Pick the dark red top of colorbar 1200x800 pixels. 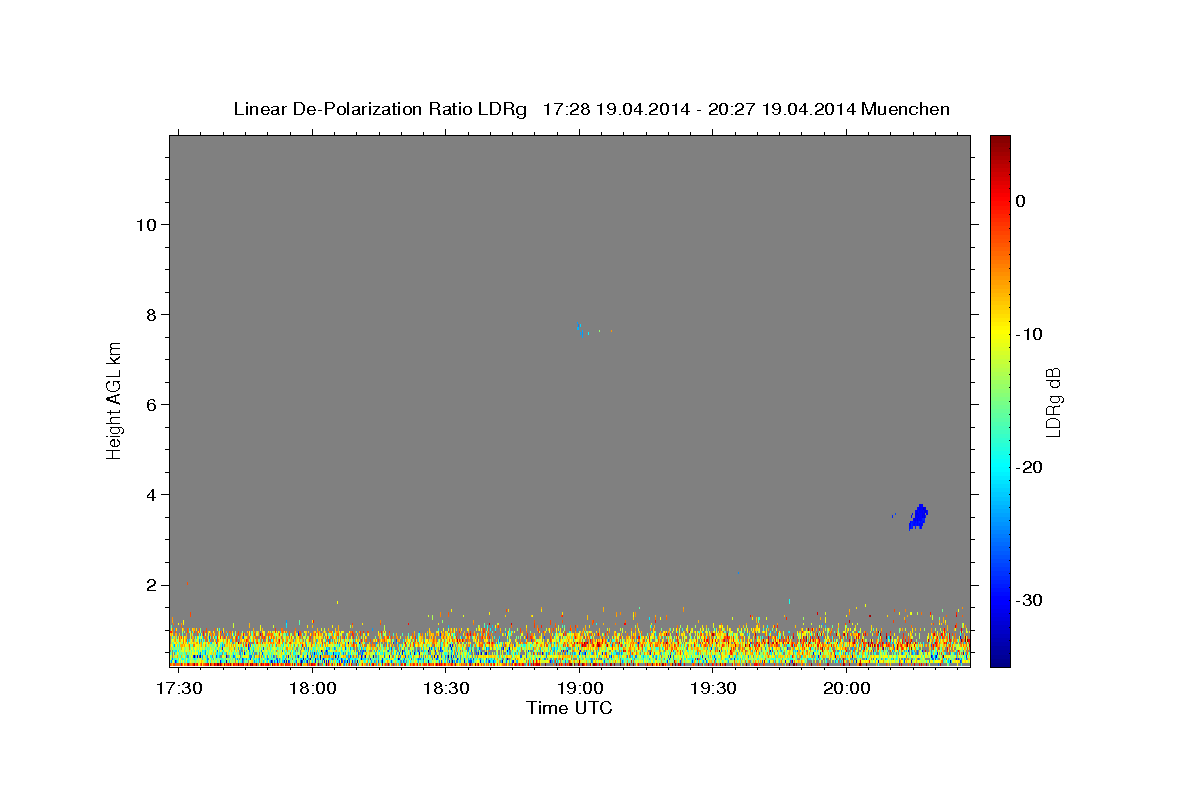coord(1000,142)
